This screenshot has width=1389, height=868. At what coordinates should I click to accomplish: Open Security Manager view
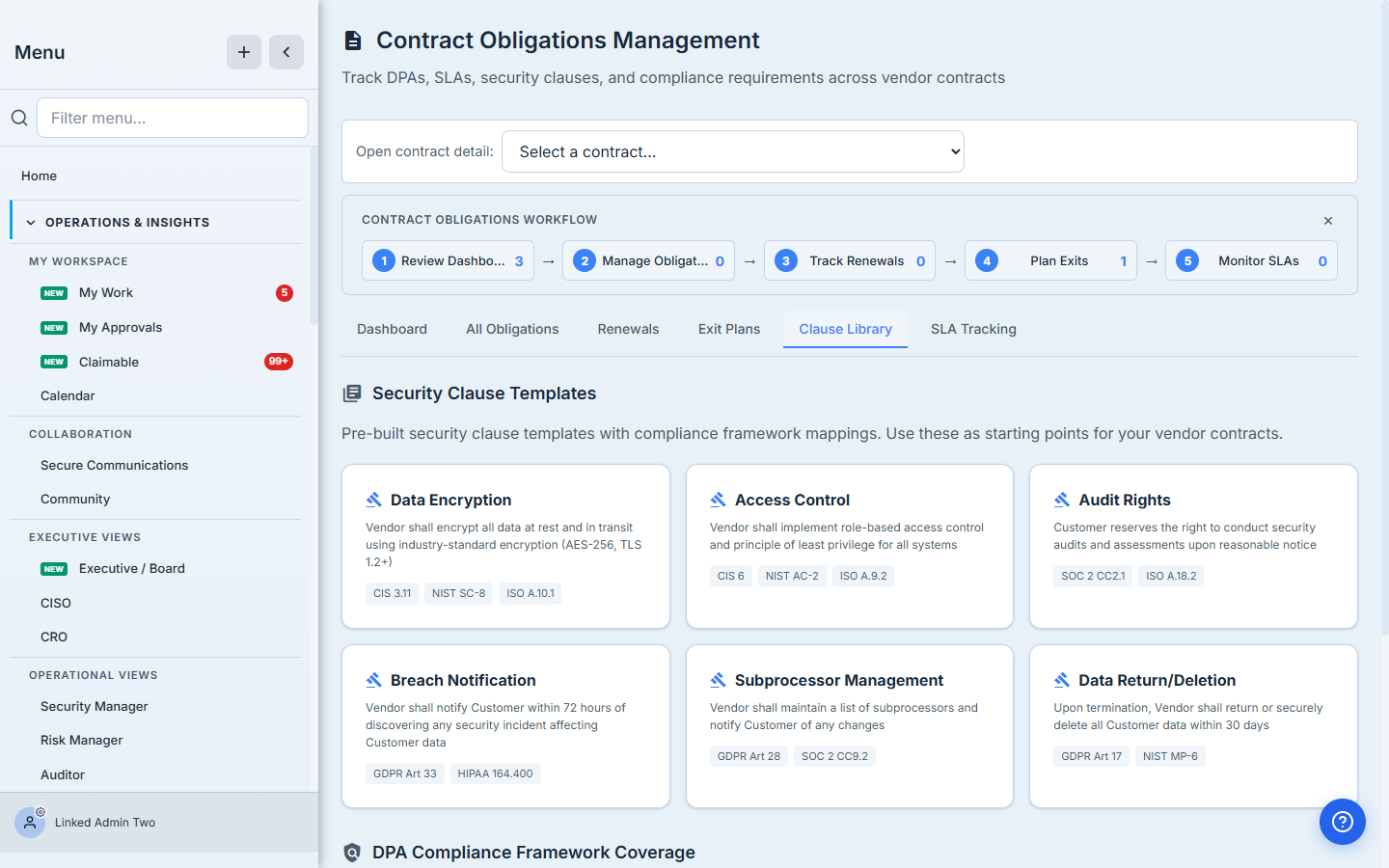tap(95, 706)
